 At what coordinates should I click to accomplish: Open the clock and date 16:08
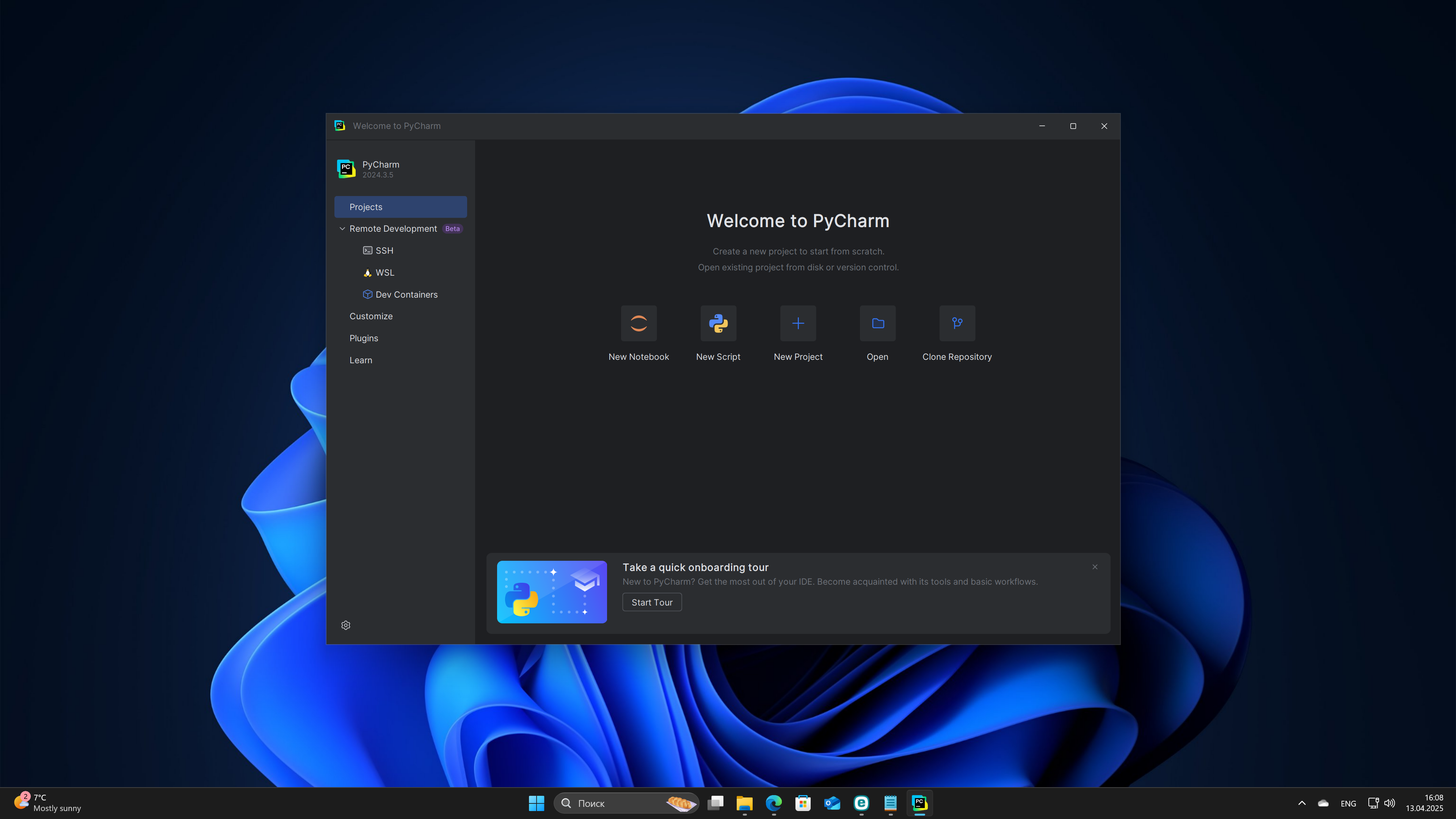(1425, 803)
